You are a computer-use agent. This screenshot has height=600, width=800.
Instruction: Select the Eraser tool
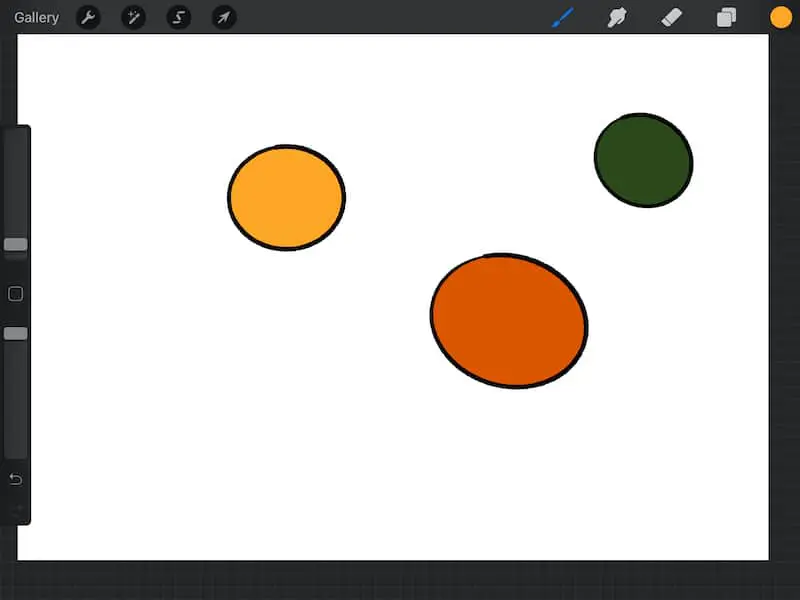(x=671, y=17)
